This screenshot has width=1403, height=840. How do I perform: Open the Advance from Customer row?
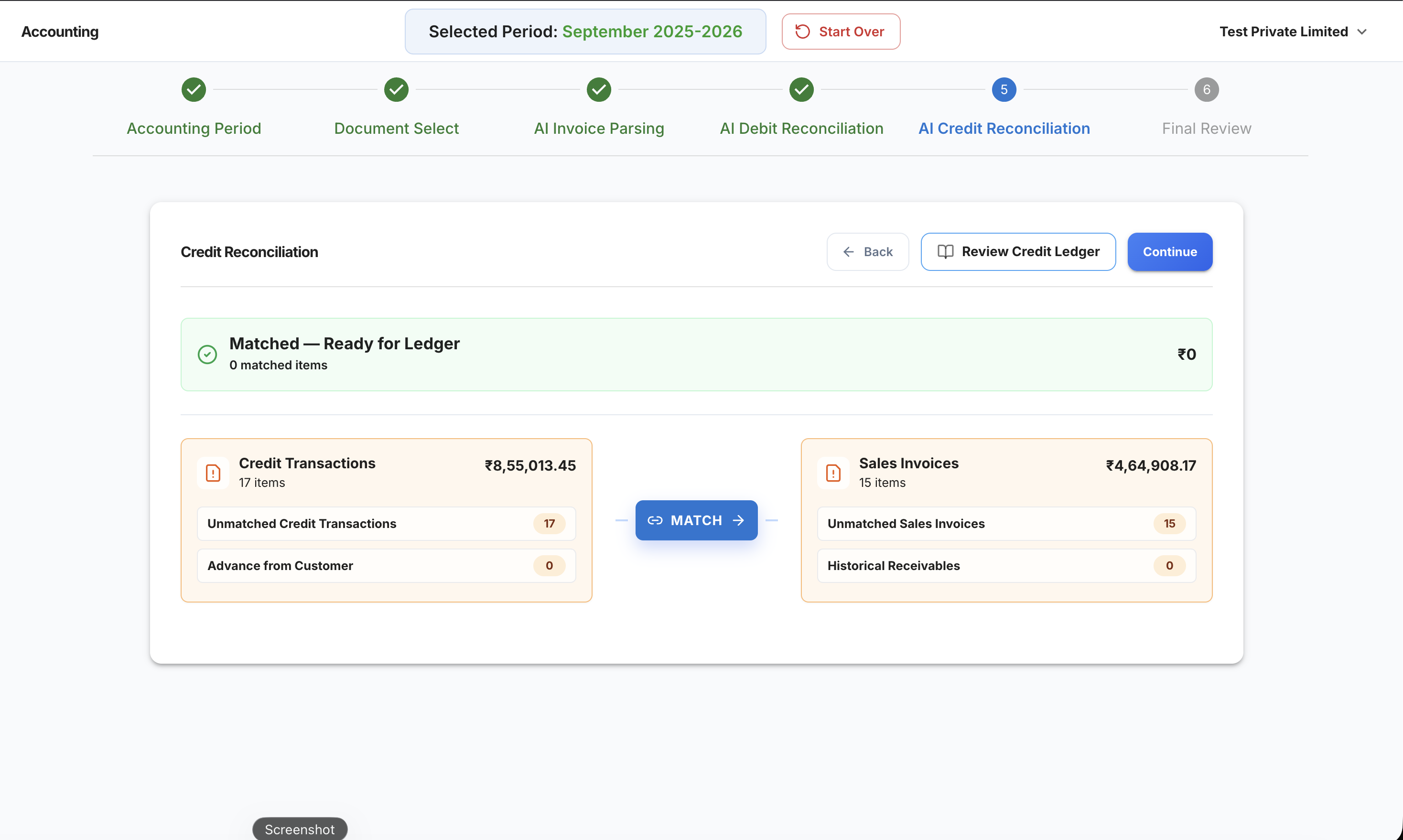pos(386,565)
